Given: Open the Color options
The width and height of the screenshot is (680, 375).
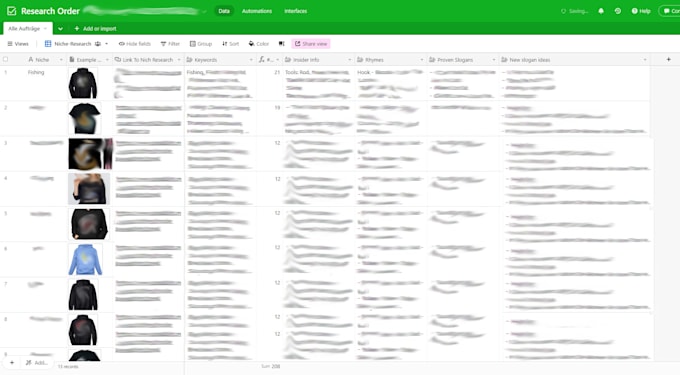Looking at the screenshot, I should click(x=258, y=44).
